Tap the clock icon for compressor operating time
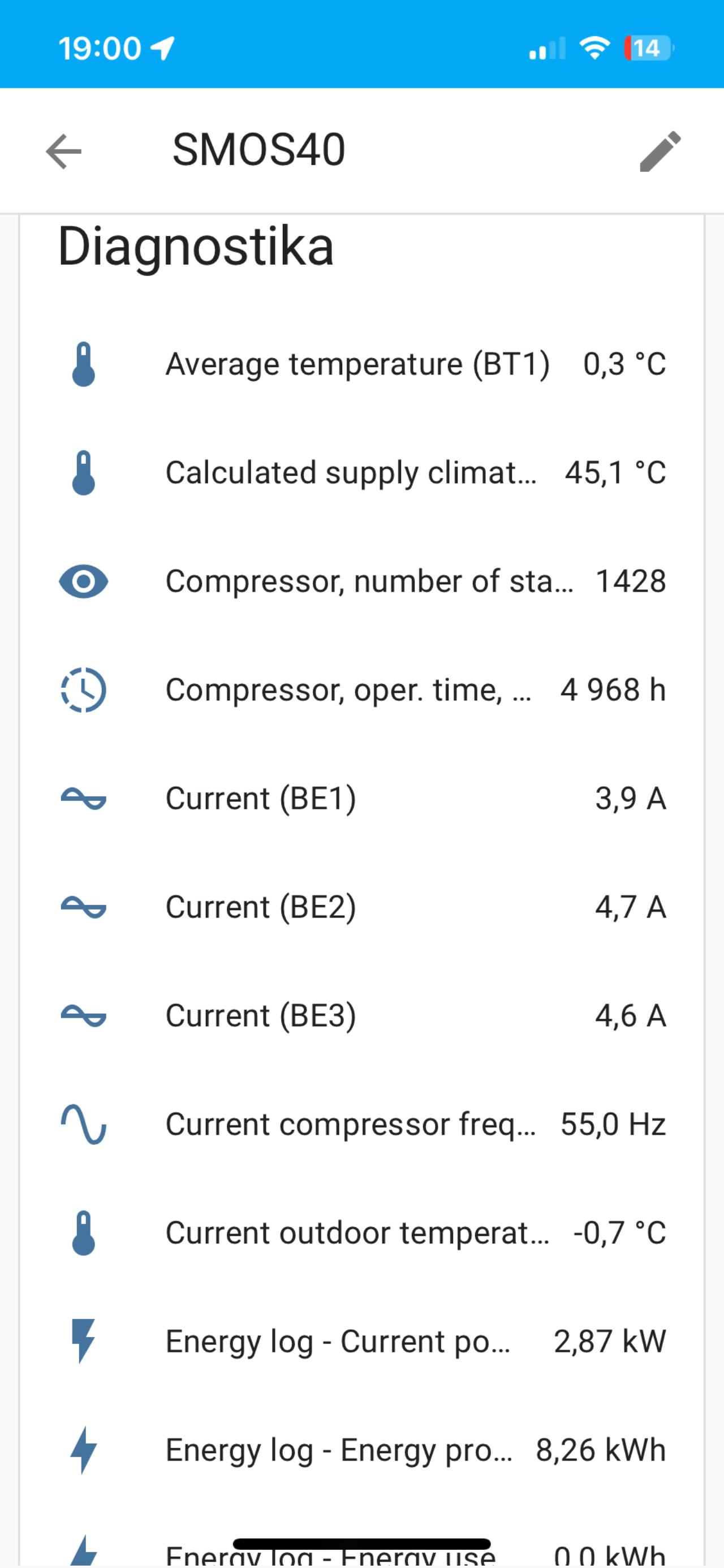Image resolution: width=724 pixels, height=1568 pixels. pyautogui.click(x=83, y=690)
